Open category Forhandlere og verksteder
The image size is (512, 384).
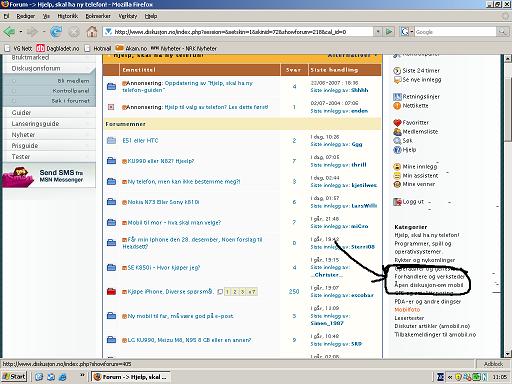429,277
